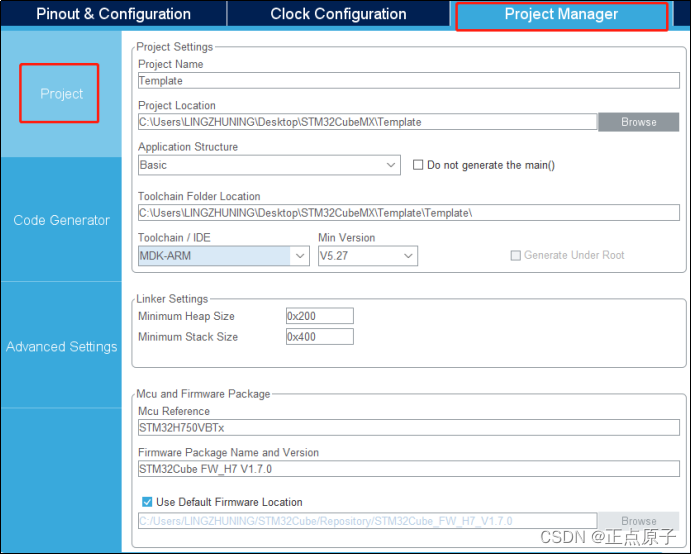The image size is (692, 555).
Task: Select the Project Manager tab
Action: pos(561,14)
